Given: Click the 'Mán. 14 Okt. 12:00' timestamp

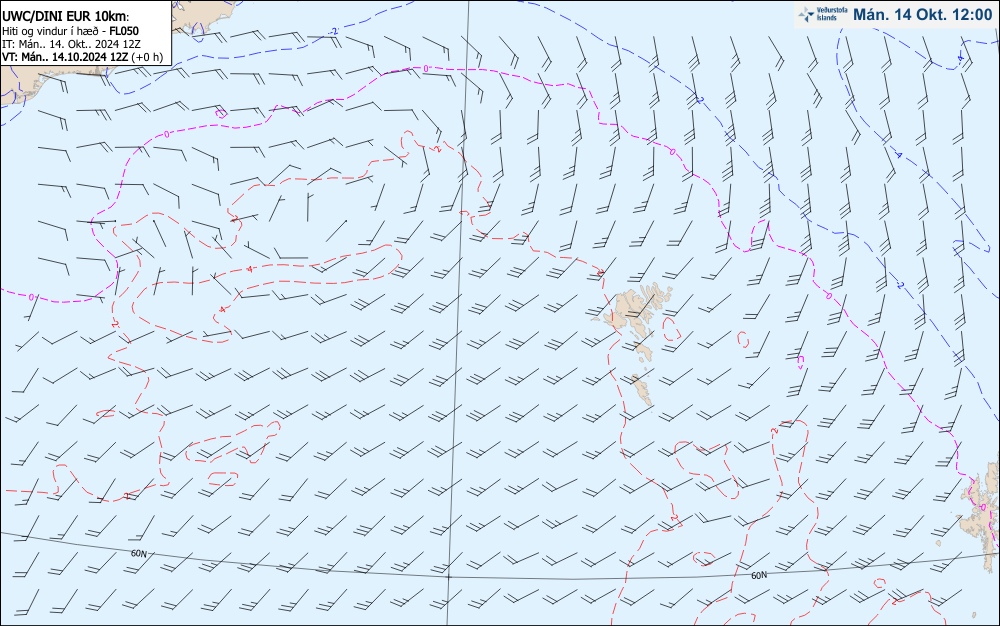Looking at the screenshot, I should (922, 14).
